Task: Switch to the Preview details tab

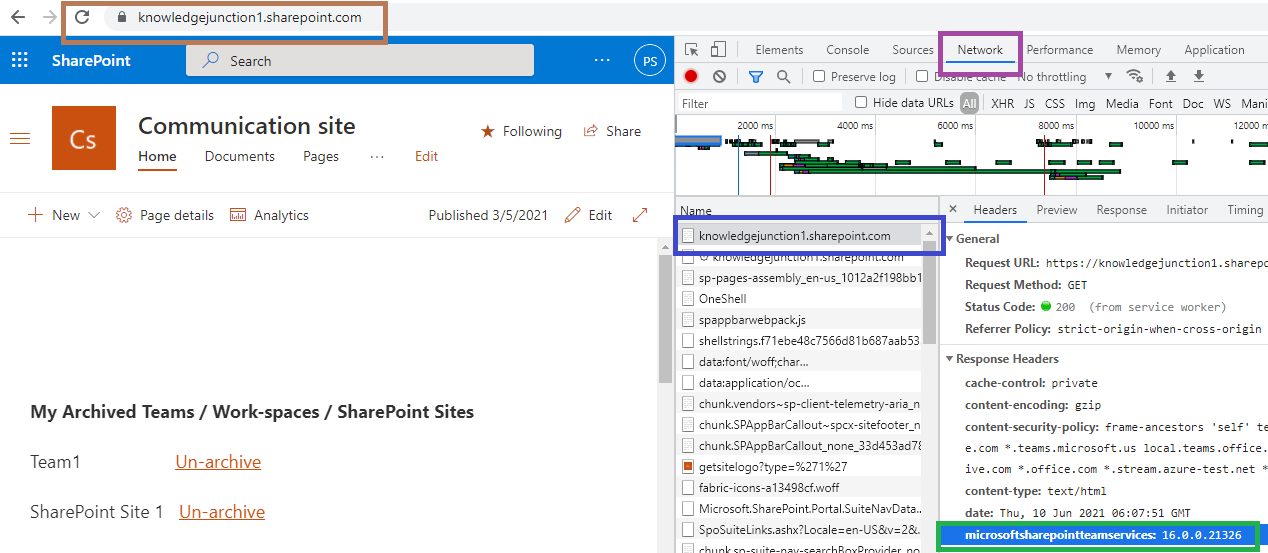Action: [1057, 210]
